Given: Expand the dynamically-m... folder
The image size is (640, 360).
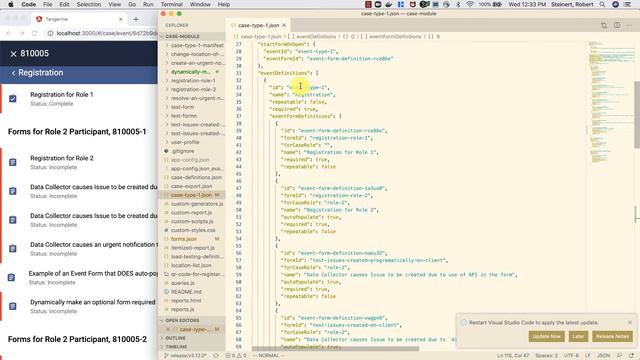Looking at the screenshot, I should click(191, 72).
